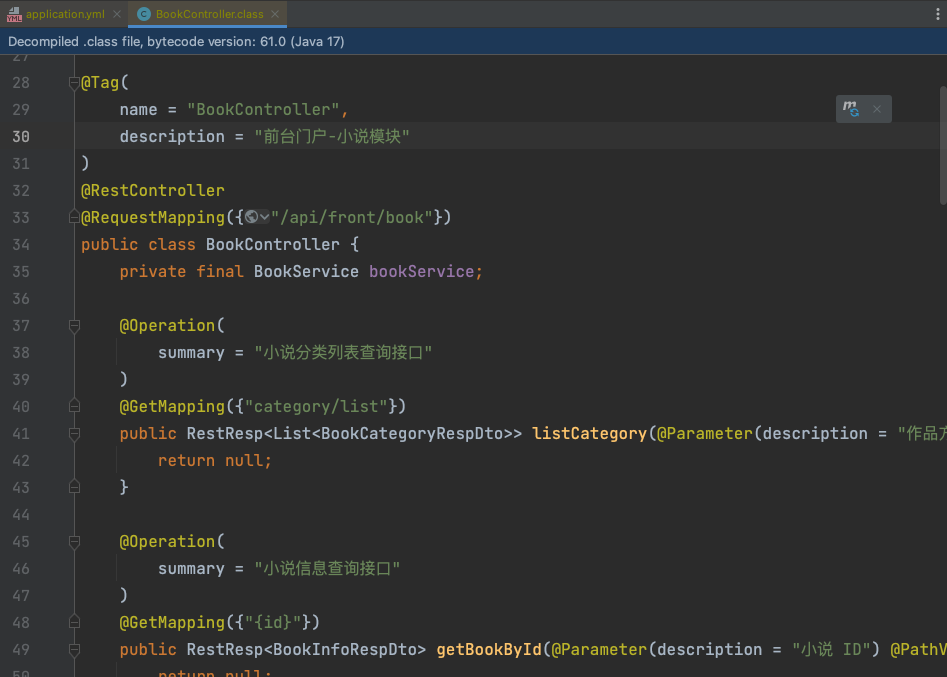Screen dimensions: 947x677
Task: Click the @RestController annotation
Action: (x=153, y=191)
